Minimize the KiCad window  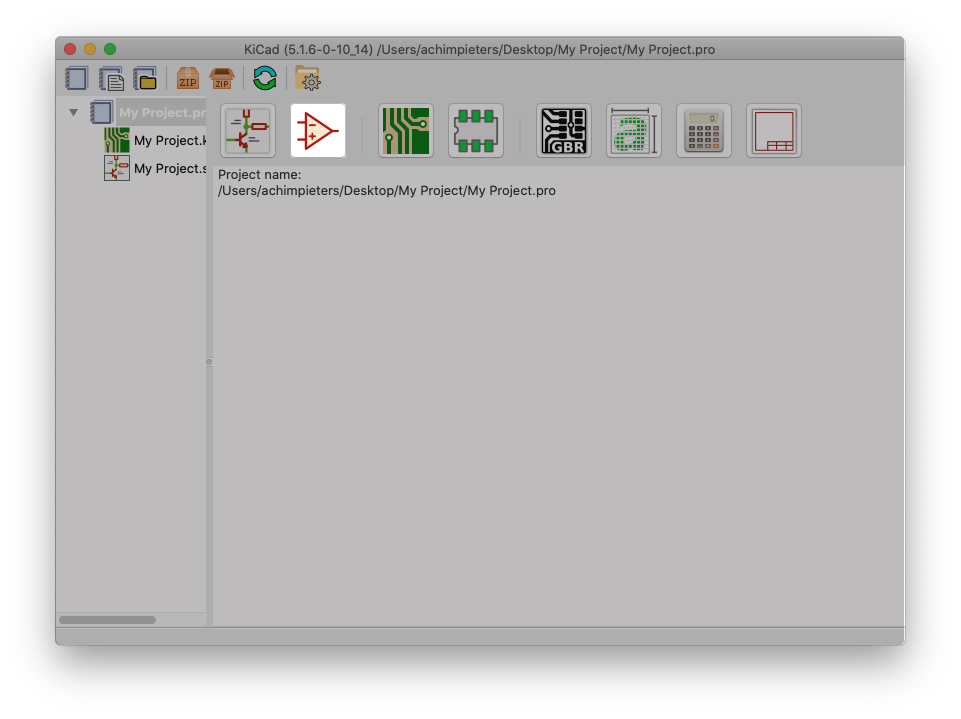pyautogui.click(x=90, y=49)
